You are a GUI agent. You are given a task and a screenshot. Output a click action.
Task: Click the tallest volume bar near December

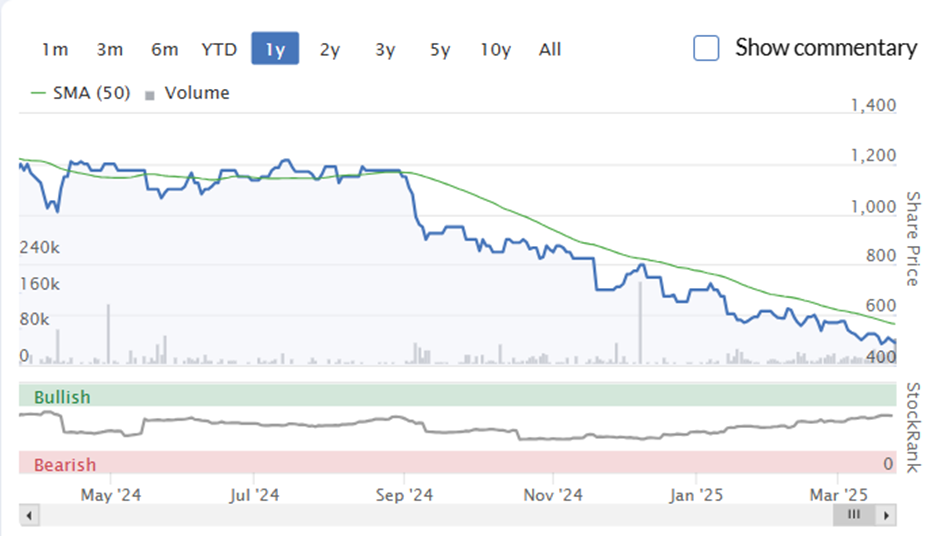point(640,323)
